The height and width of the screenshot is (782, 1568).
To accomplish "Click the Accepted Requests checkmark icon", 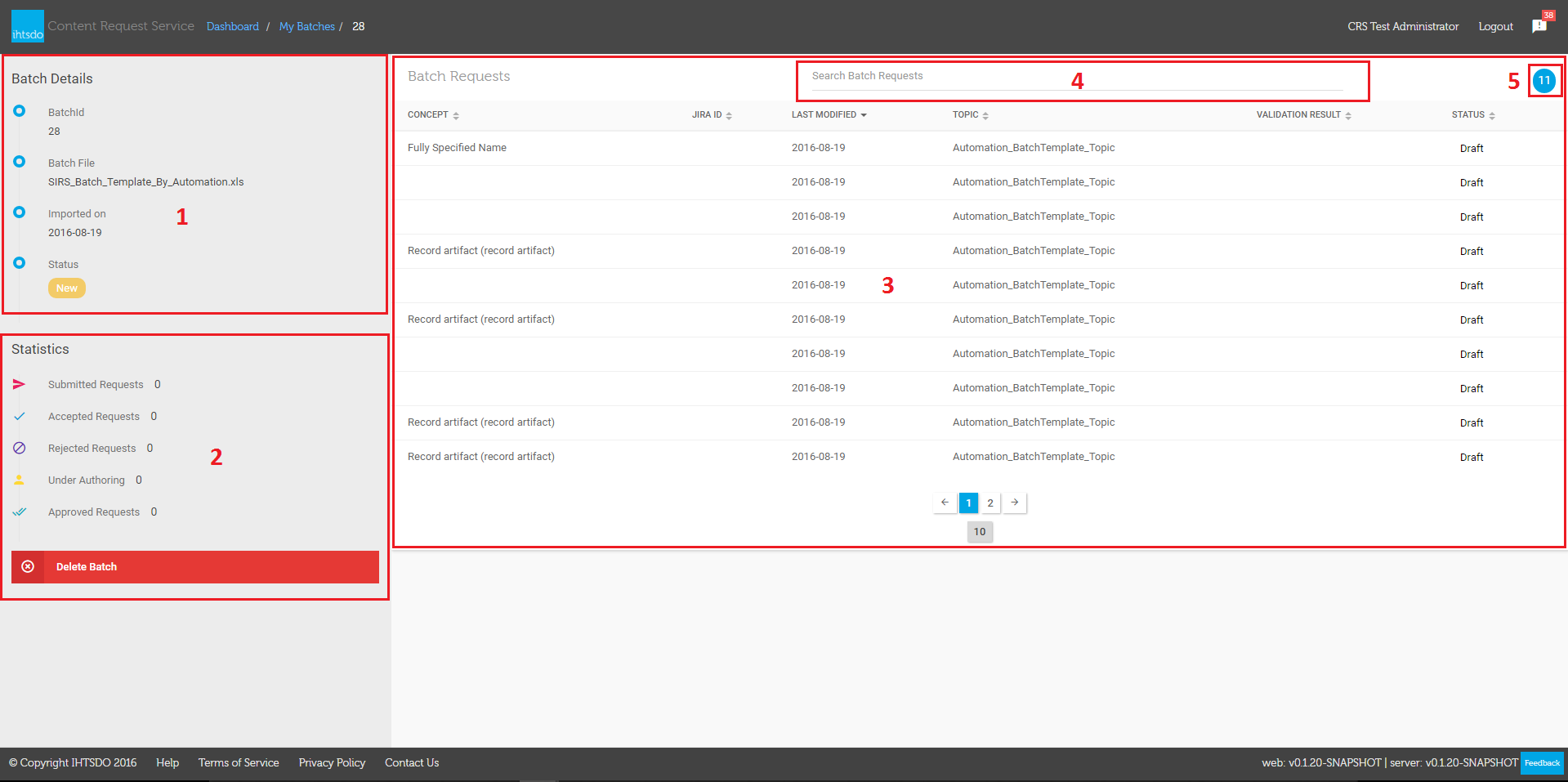I will coord(20,417).
